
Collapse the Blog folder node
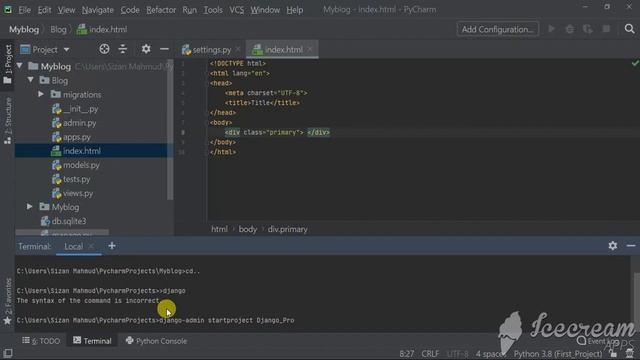[31, 80]
